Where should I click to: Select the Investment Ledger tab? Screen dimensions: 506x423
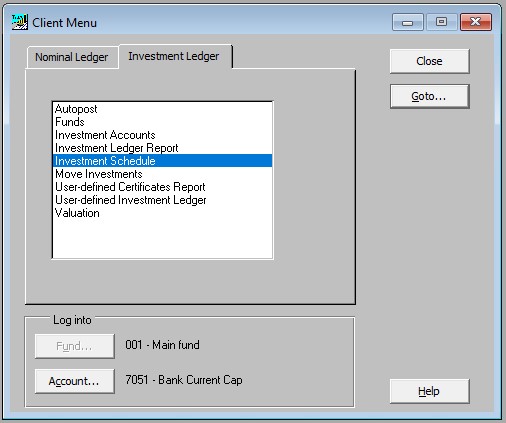[x=175, y=56]
